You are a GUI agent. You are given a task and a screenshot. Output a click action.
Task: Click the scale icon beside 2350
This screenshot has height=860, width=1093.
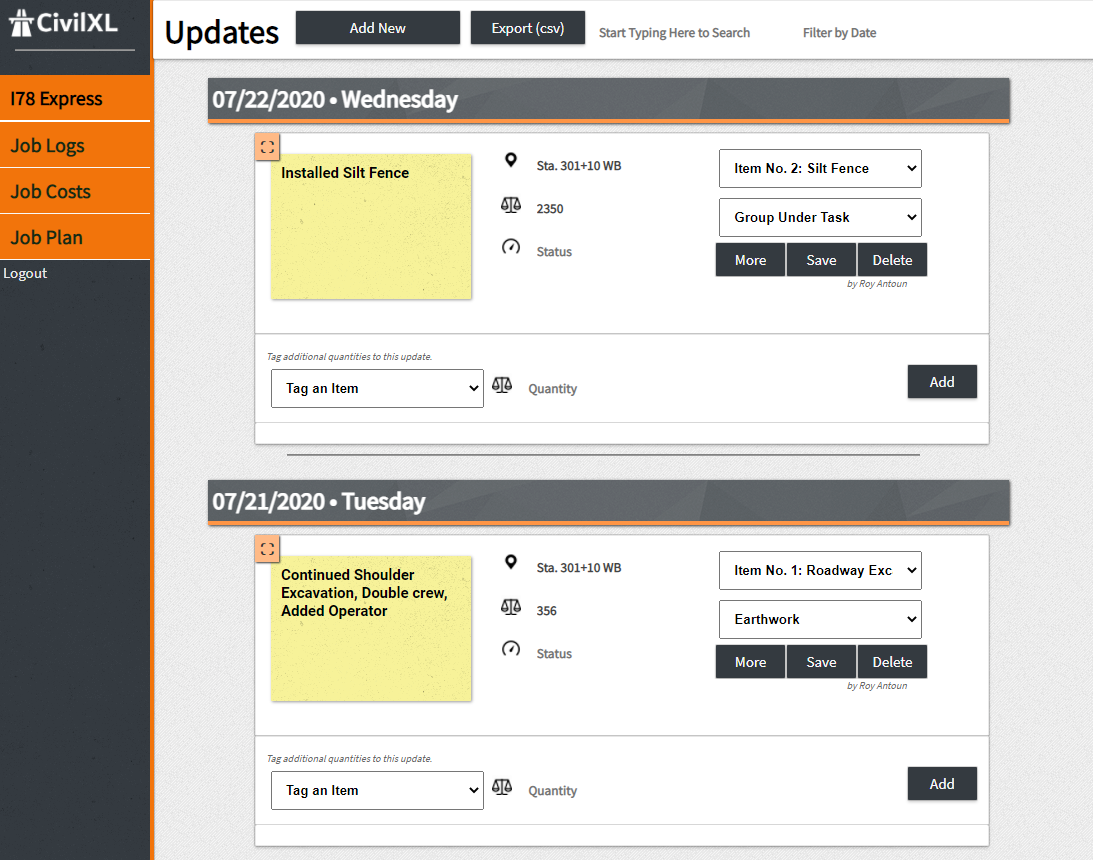(511, 205)
